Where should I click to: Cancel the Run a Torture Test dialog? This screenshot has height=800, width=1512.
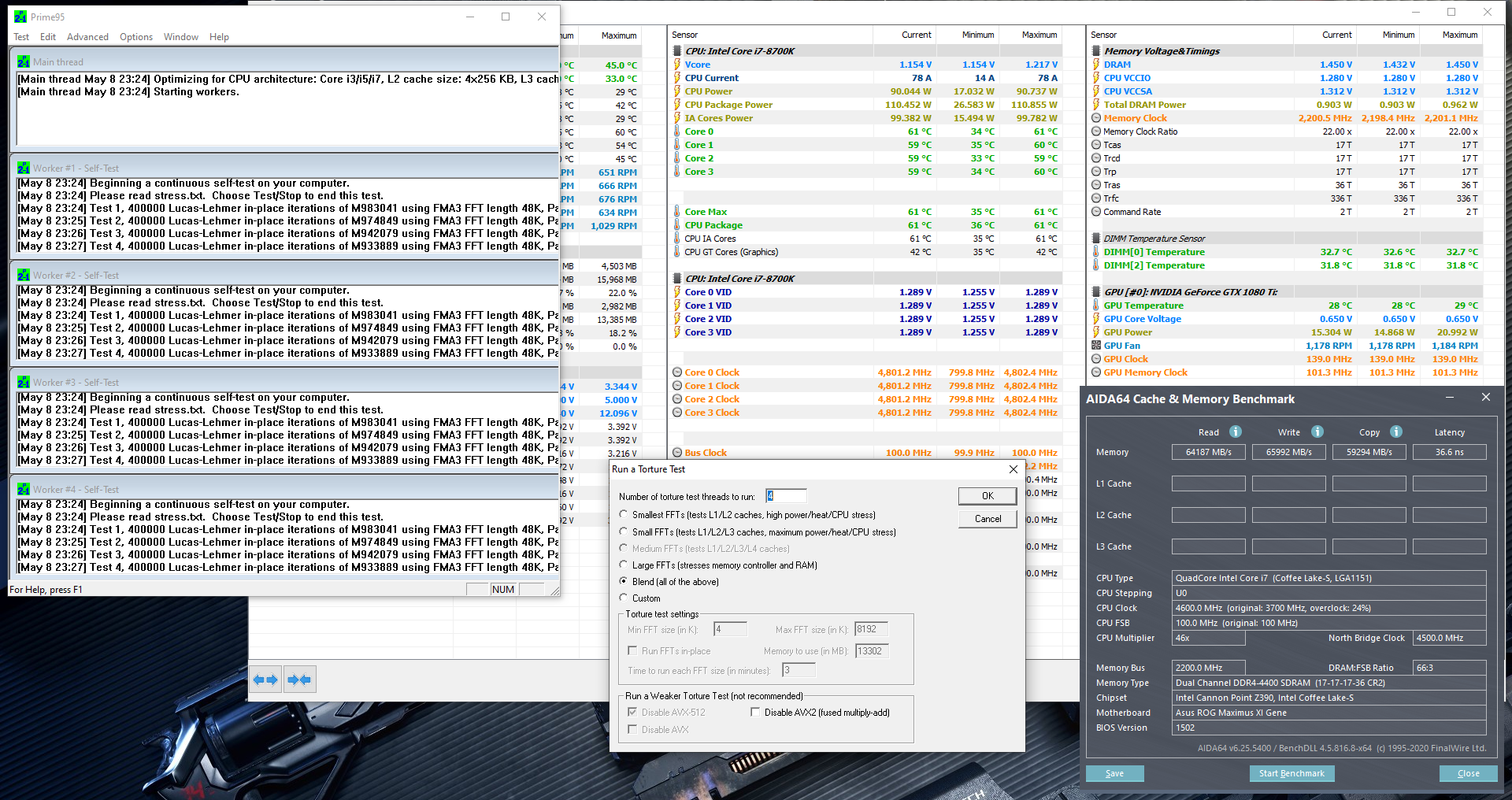click(x=988, y=519)
